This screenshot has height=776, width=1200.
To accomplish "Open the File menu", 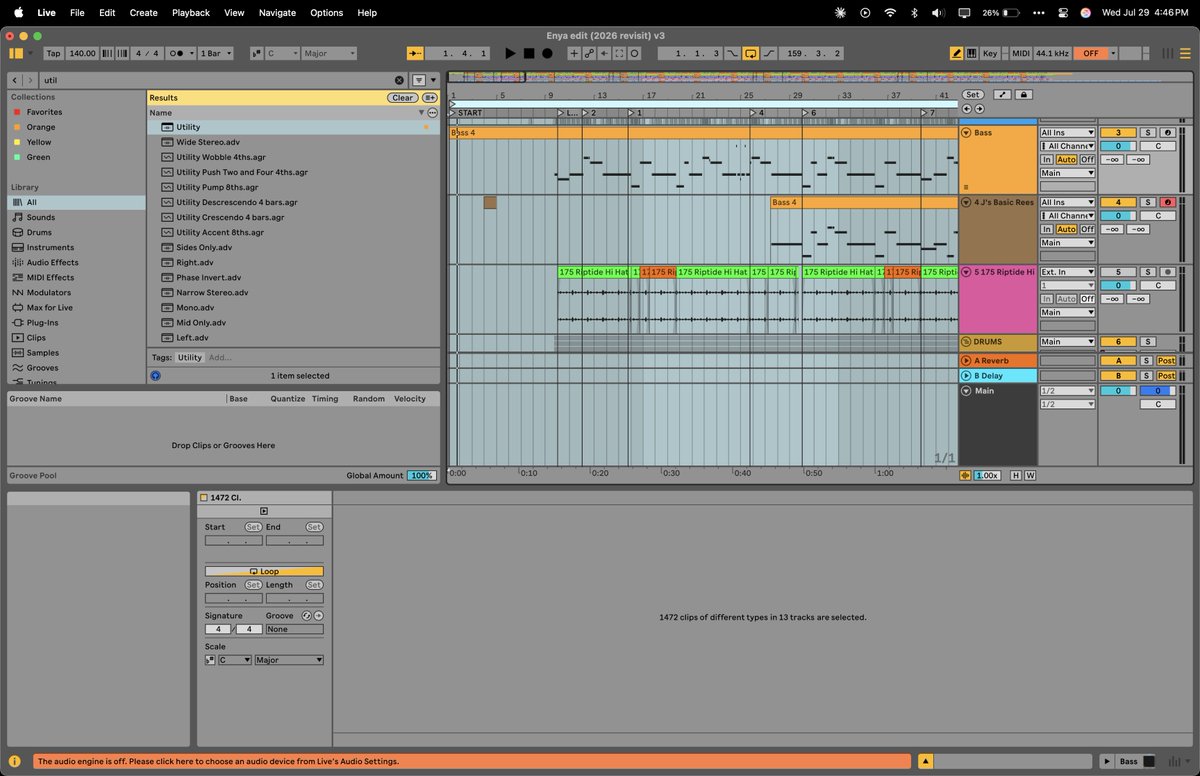I will click(77, 12).
